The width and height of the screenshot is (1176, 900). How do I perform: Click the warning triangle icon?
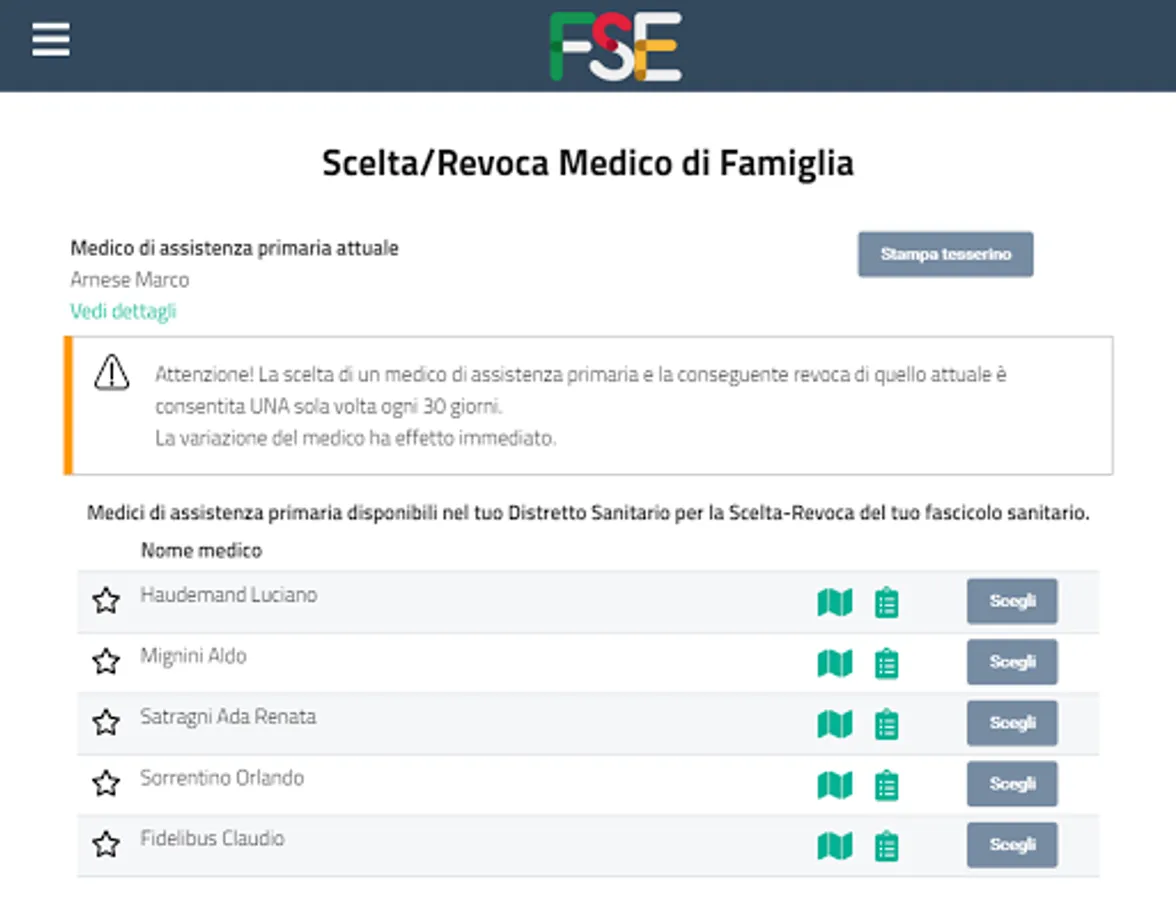point(112,373)
